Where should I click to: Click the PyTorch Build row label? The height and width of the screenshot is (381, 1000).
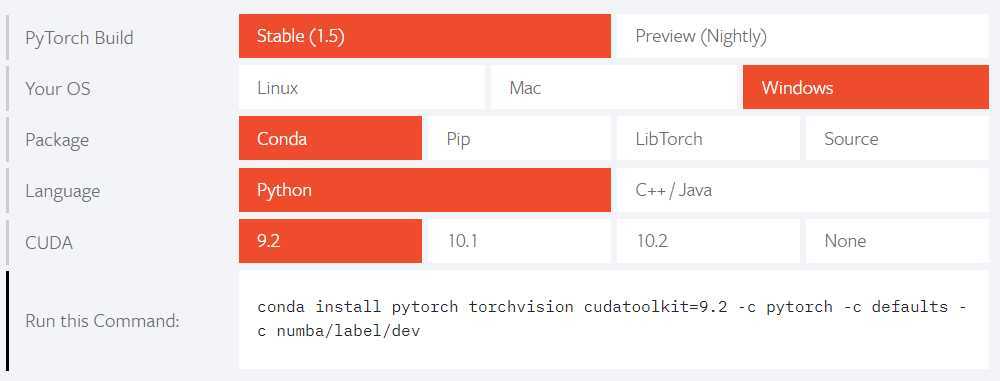pos(79,38)
